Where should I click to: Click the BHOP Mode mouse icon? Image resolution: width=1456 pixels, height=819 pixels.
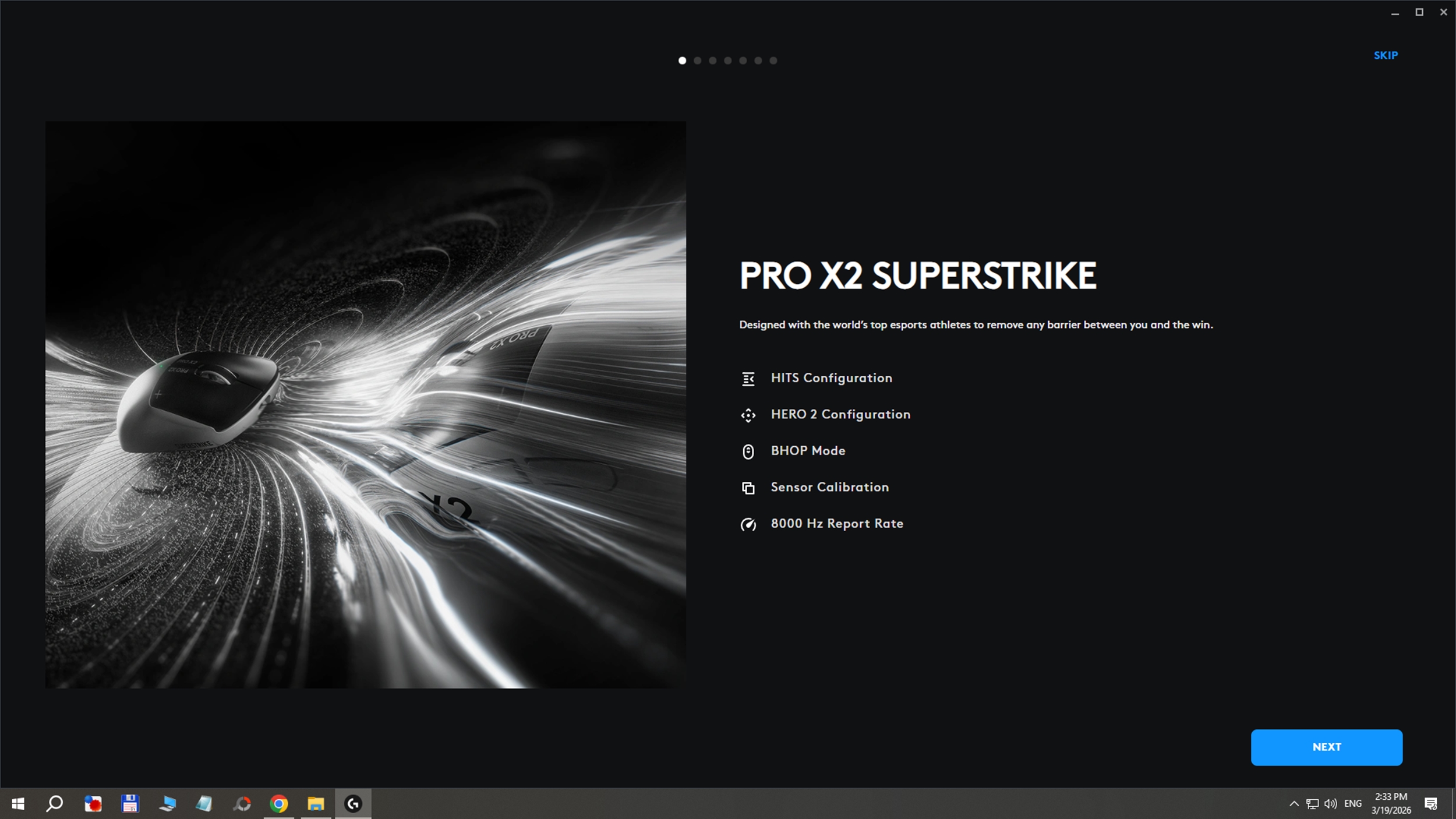(x=748, y=451)
